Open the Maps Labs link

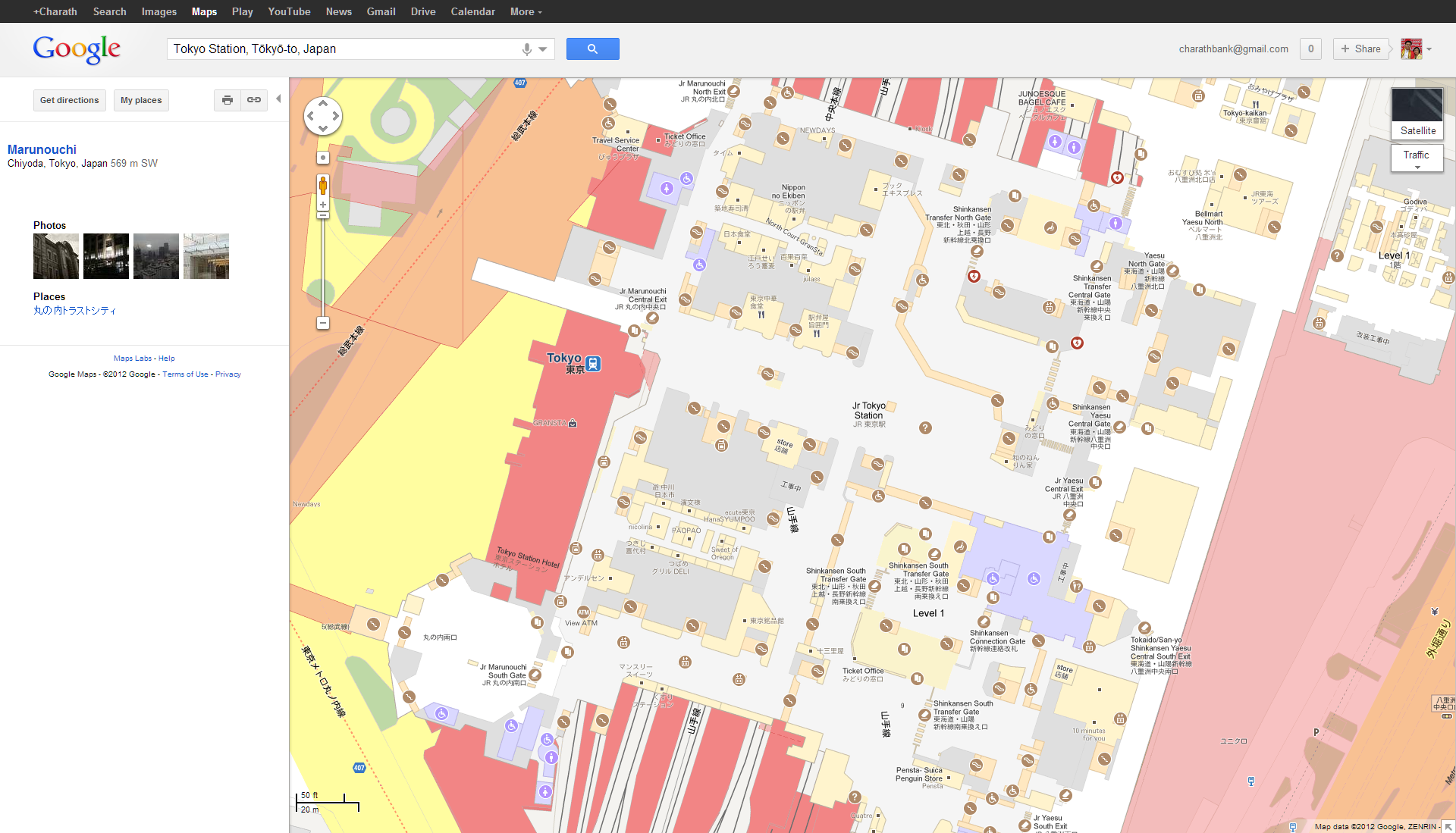[x=133, y=359]
